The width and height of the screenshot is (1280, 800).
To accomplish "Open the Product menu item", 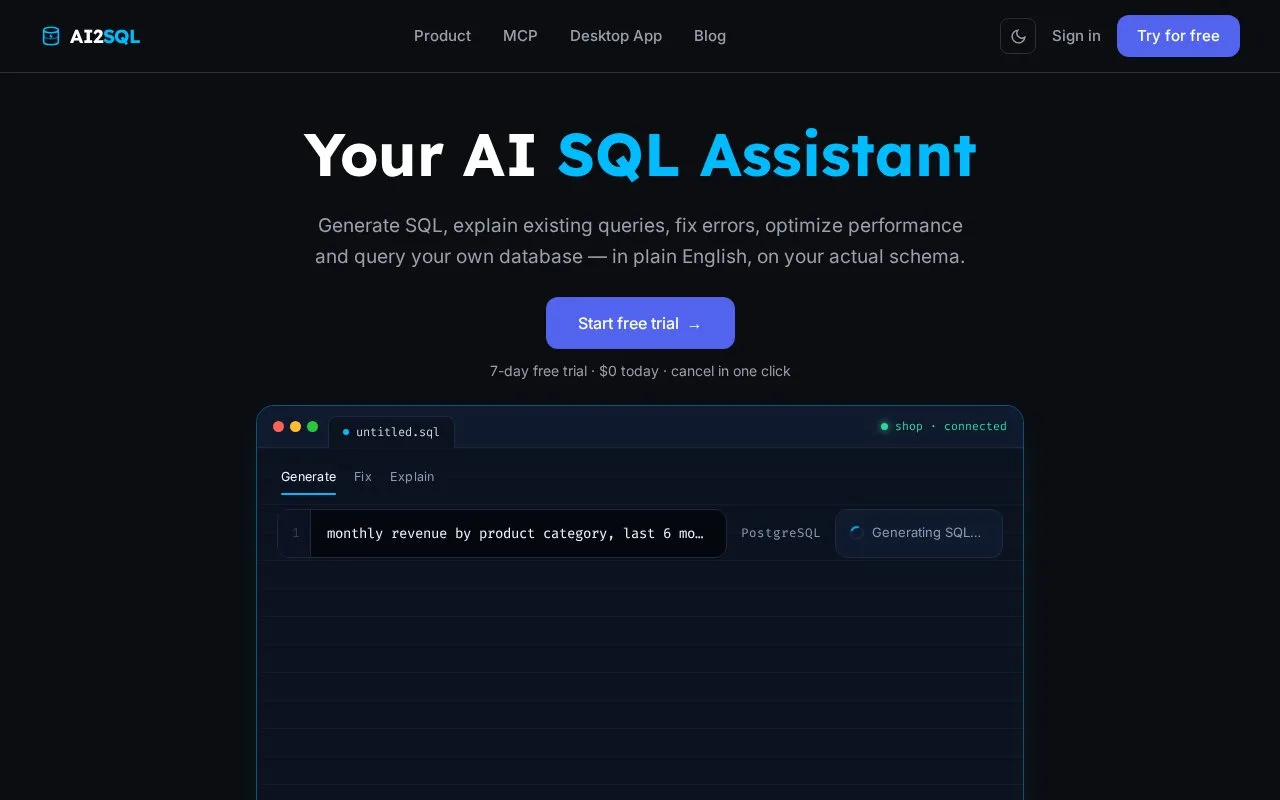I will 442,36.
